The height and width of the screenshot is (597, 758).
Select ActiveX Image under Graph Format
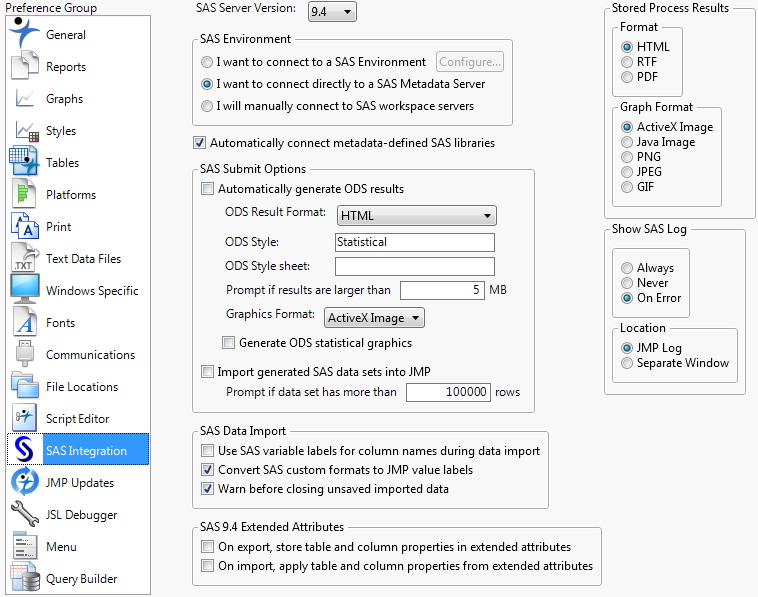point(627,127)
